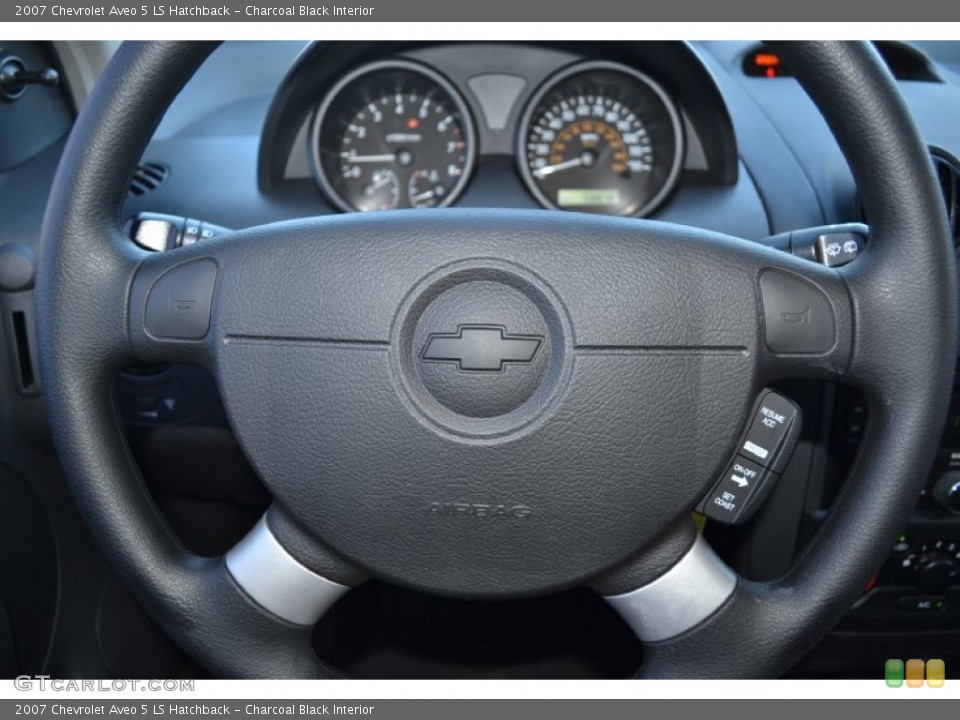Click the RESUME ACC cruise button
This screenshot has height=720, width=960.
pyautogui.click(x=772, y=418)
